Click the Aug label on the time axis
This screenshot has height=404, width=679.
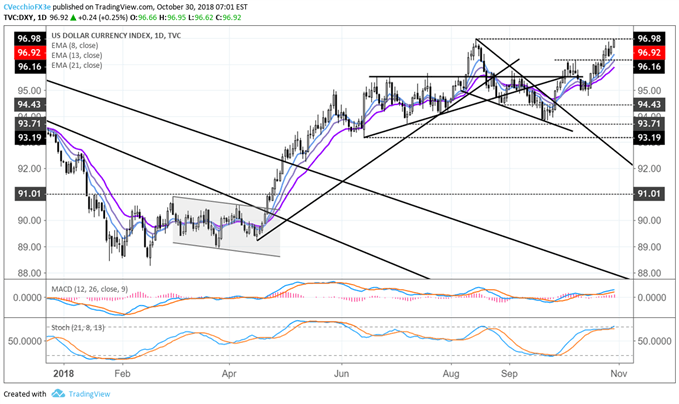[451, 374]
